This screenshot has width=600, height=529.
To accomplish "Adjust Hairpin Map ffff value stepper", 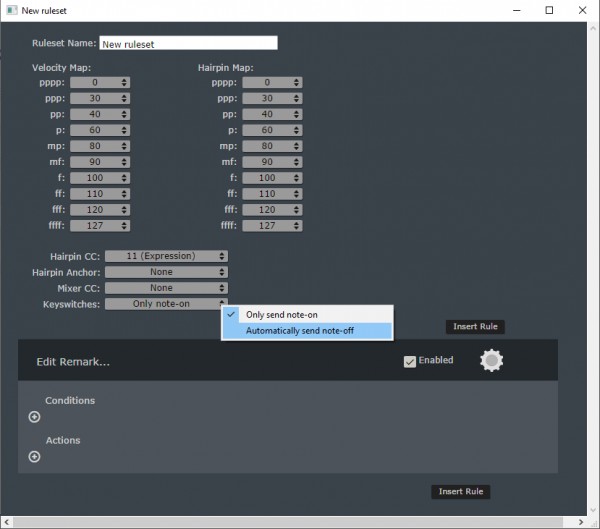I will (295, 226).
